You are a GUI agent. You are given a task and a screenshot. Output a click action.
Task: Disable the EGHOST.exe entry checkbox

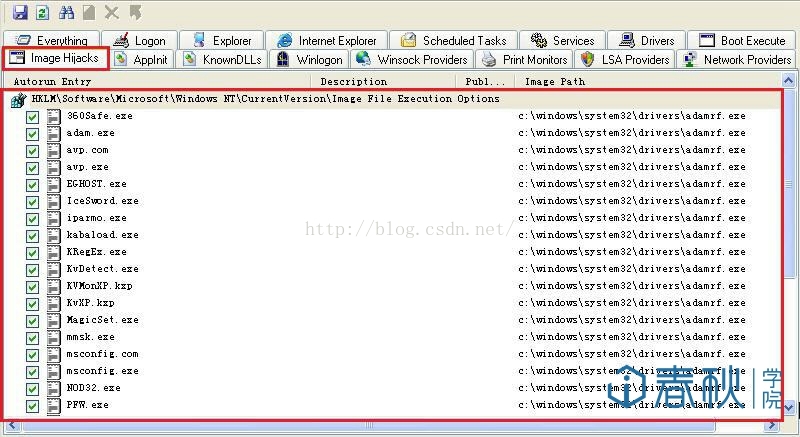point(33,185)
